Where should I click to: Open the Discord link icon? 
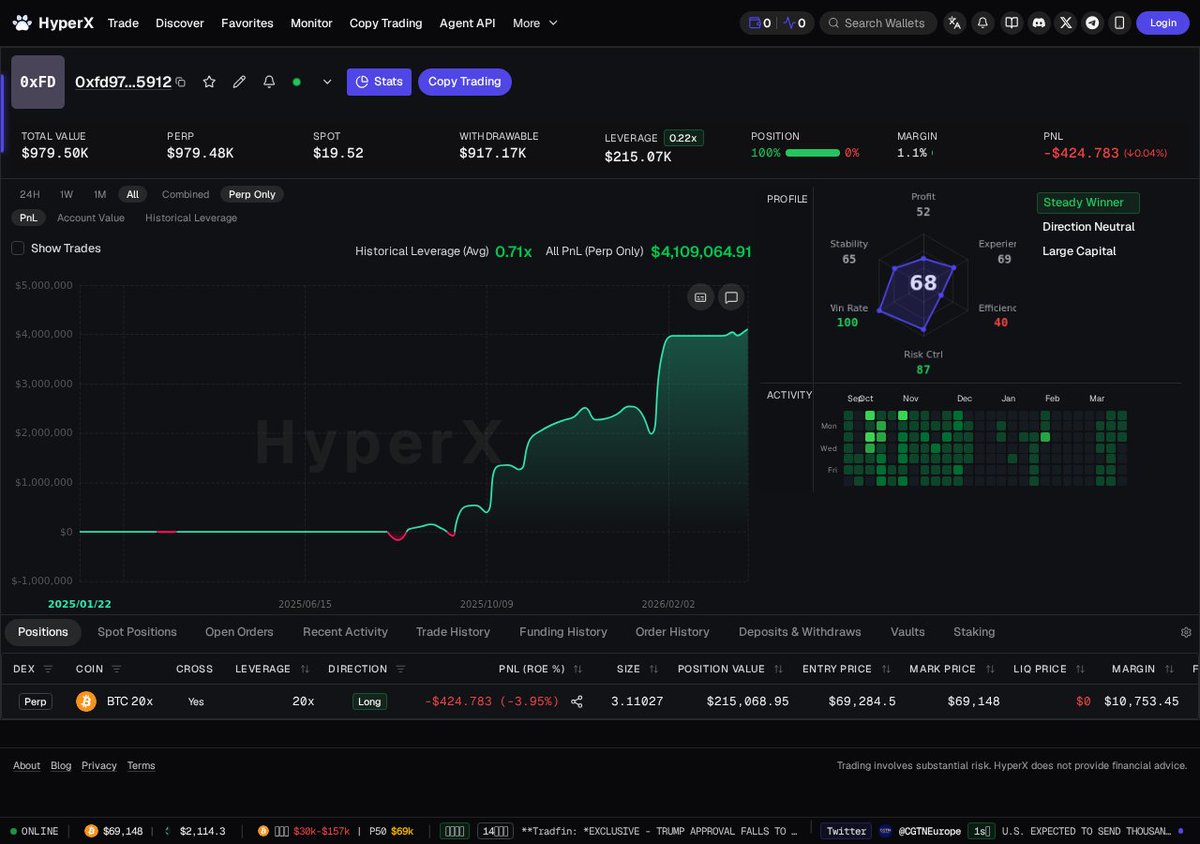[x=1039, y=23]
